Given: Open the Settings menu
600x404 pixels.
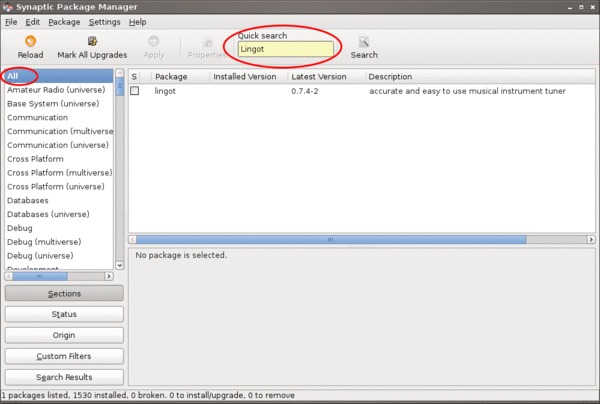Looking at the screenshot, I should 104,21.
